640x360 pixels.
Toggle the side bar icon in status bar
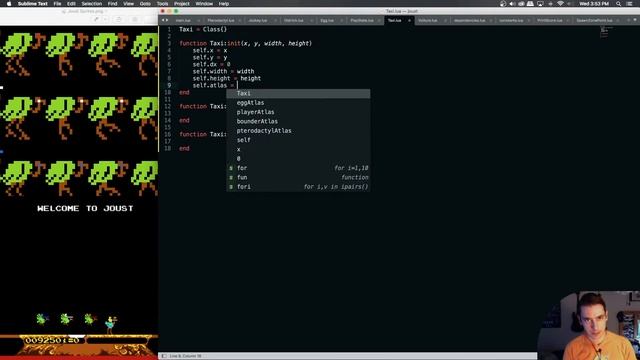pyautogui.click(x=164, y=356)
